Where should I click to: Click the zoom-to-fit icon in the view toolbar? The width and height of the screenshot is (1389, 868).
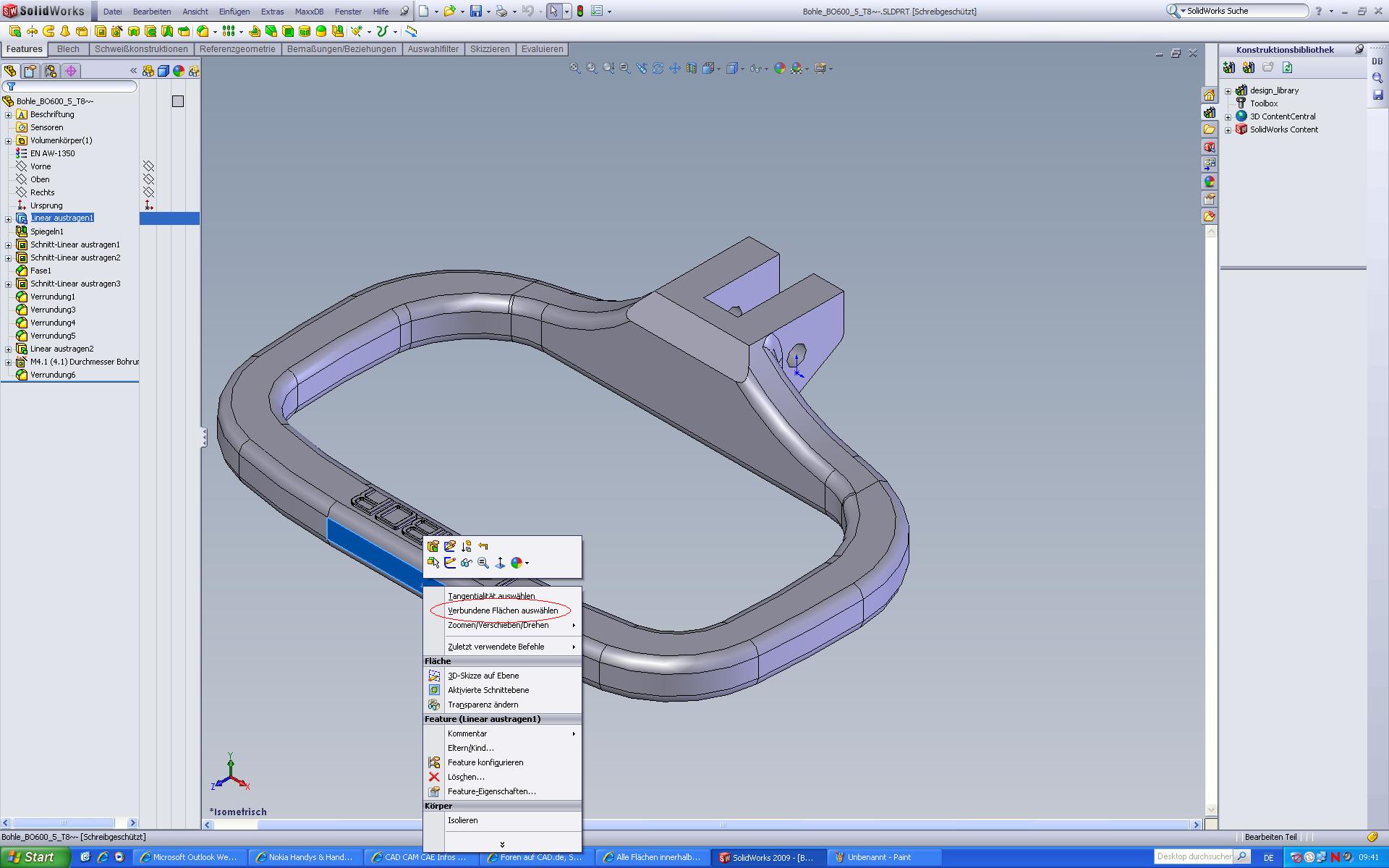tap(574, 68)
